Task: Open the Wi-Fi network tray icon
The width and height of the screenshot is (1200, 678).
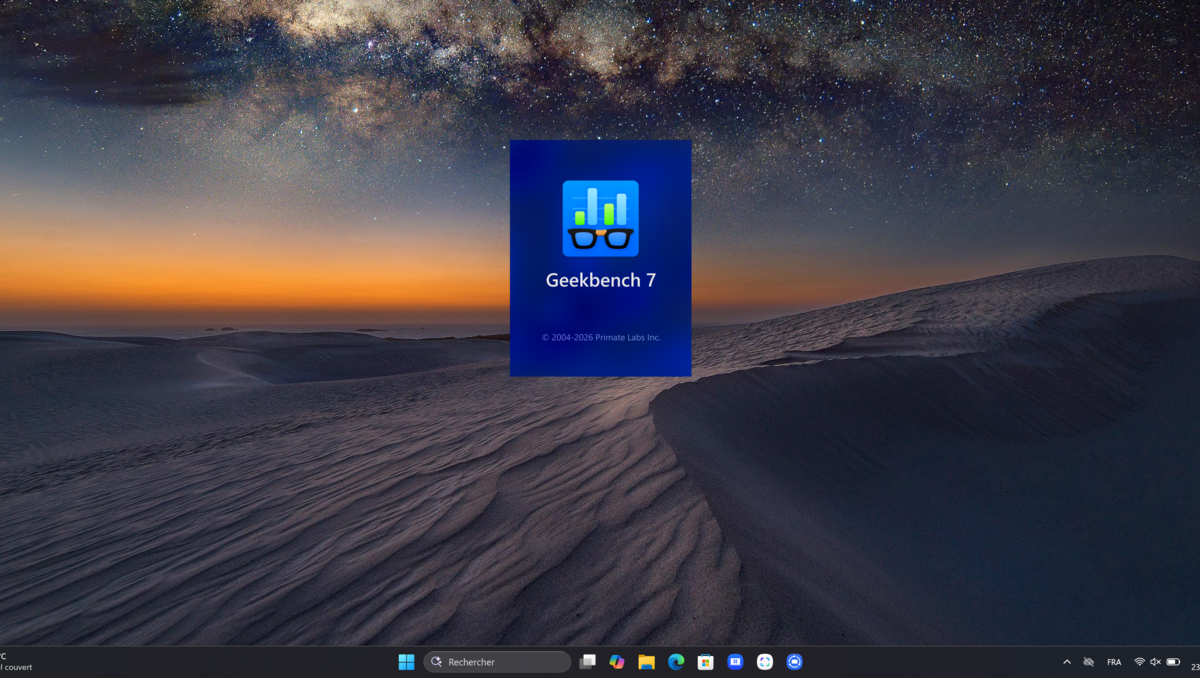Action: pos(1140,662)
